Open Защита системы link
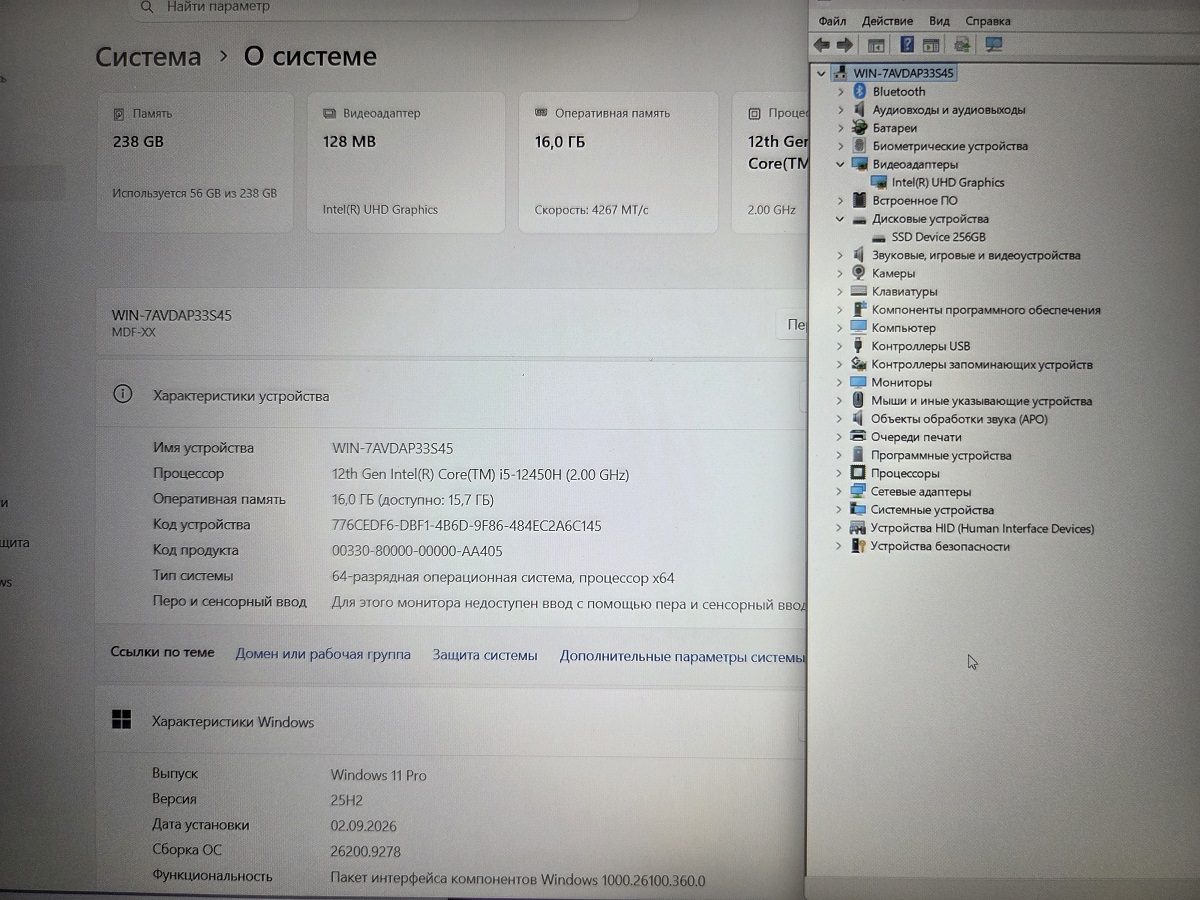This screenshot has height=900, width=1200. pos(485,655)
